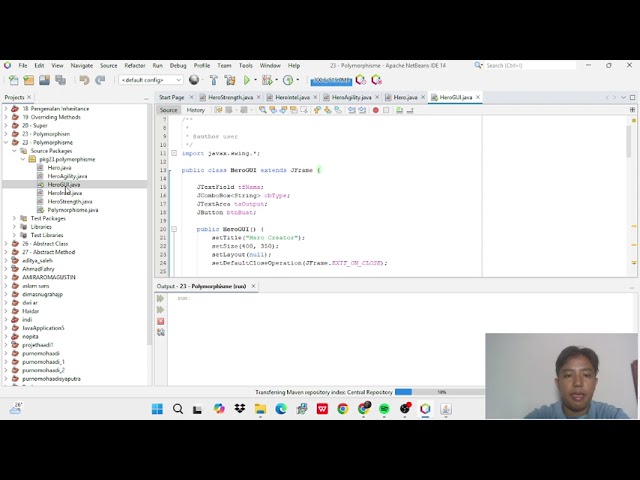Switch to the Hero.java tab

click(x=405, y=97)
